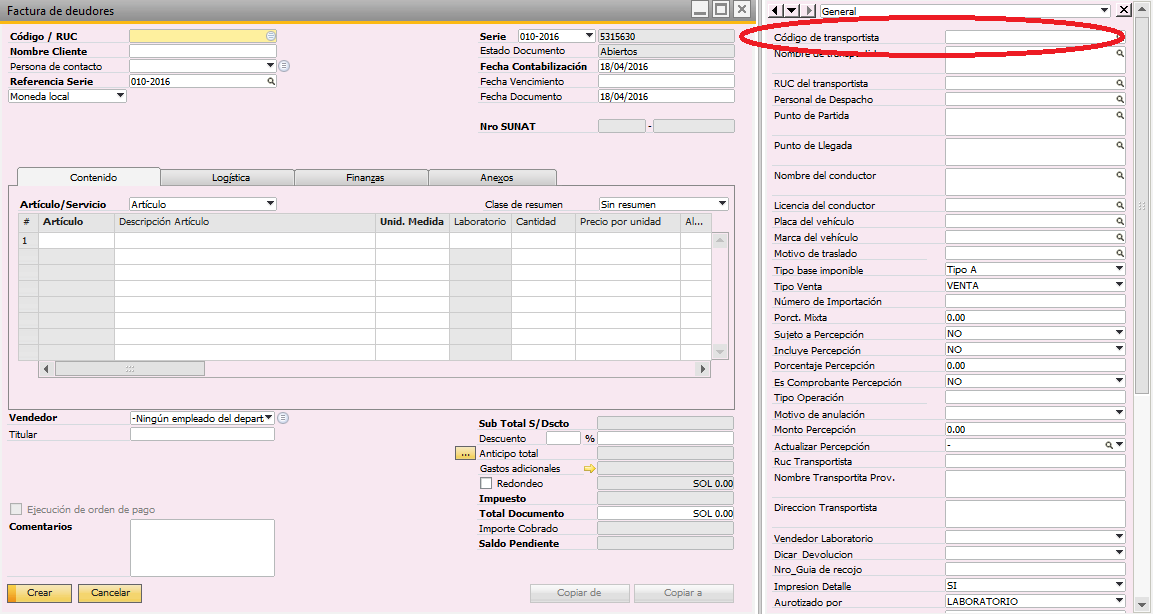Switch to the Finanzas tab
This screenshot has width=1155, height=614.
coord(362,177)
